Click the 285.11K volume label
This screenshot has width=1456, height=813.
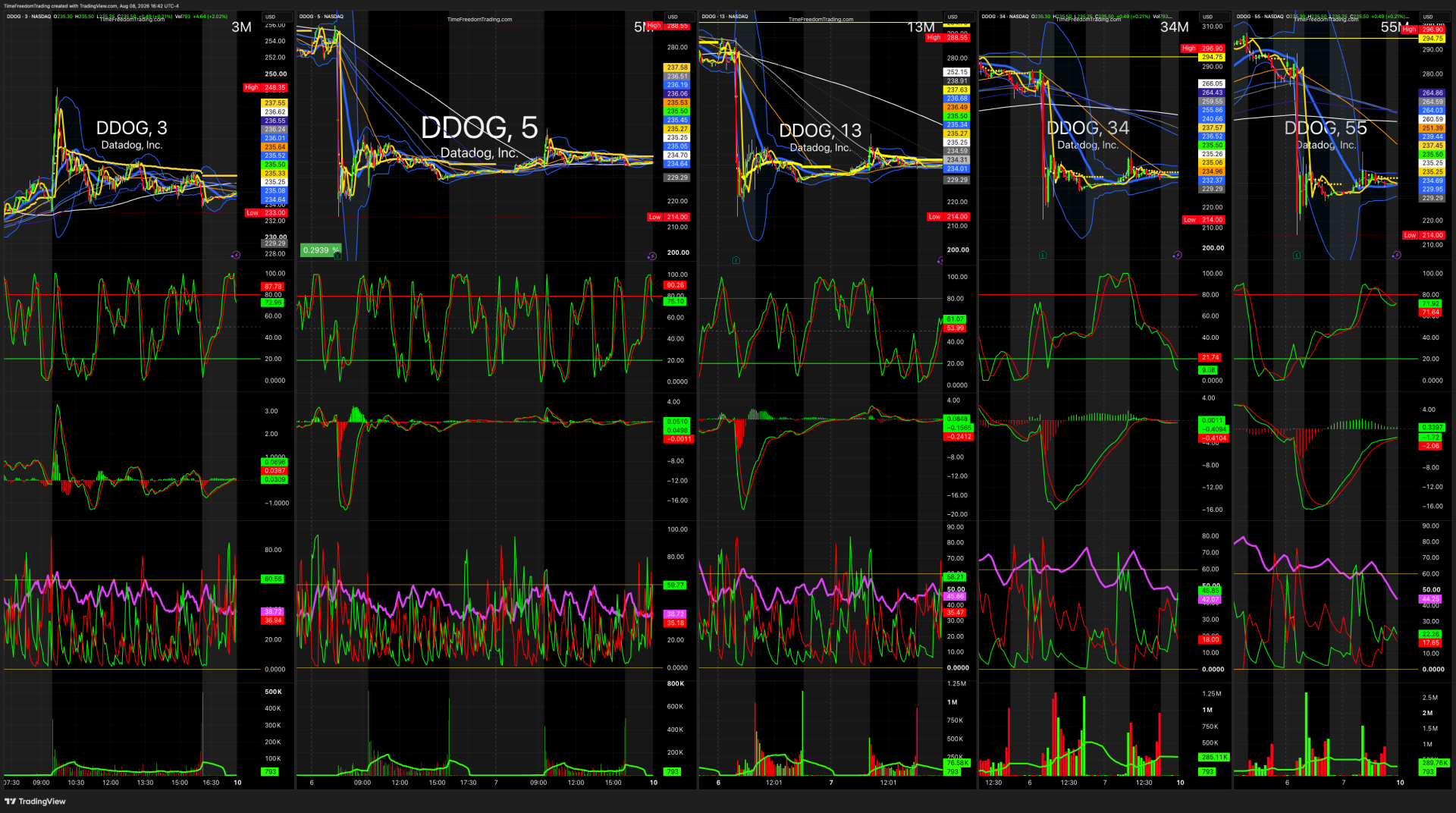pyautogui.click(x=1214, y=757)
